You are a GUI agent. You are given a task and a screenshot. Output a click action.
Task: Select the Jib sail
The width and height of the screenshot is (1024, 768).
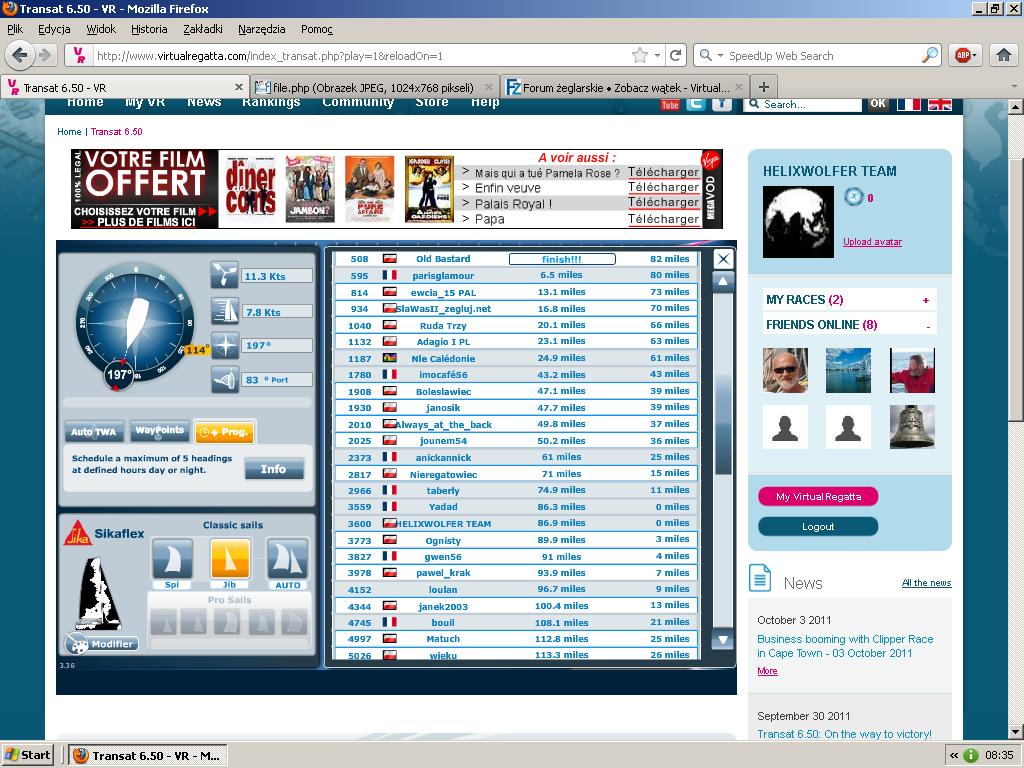tap(230, 560)
